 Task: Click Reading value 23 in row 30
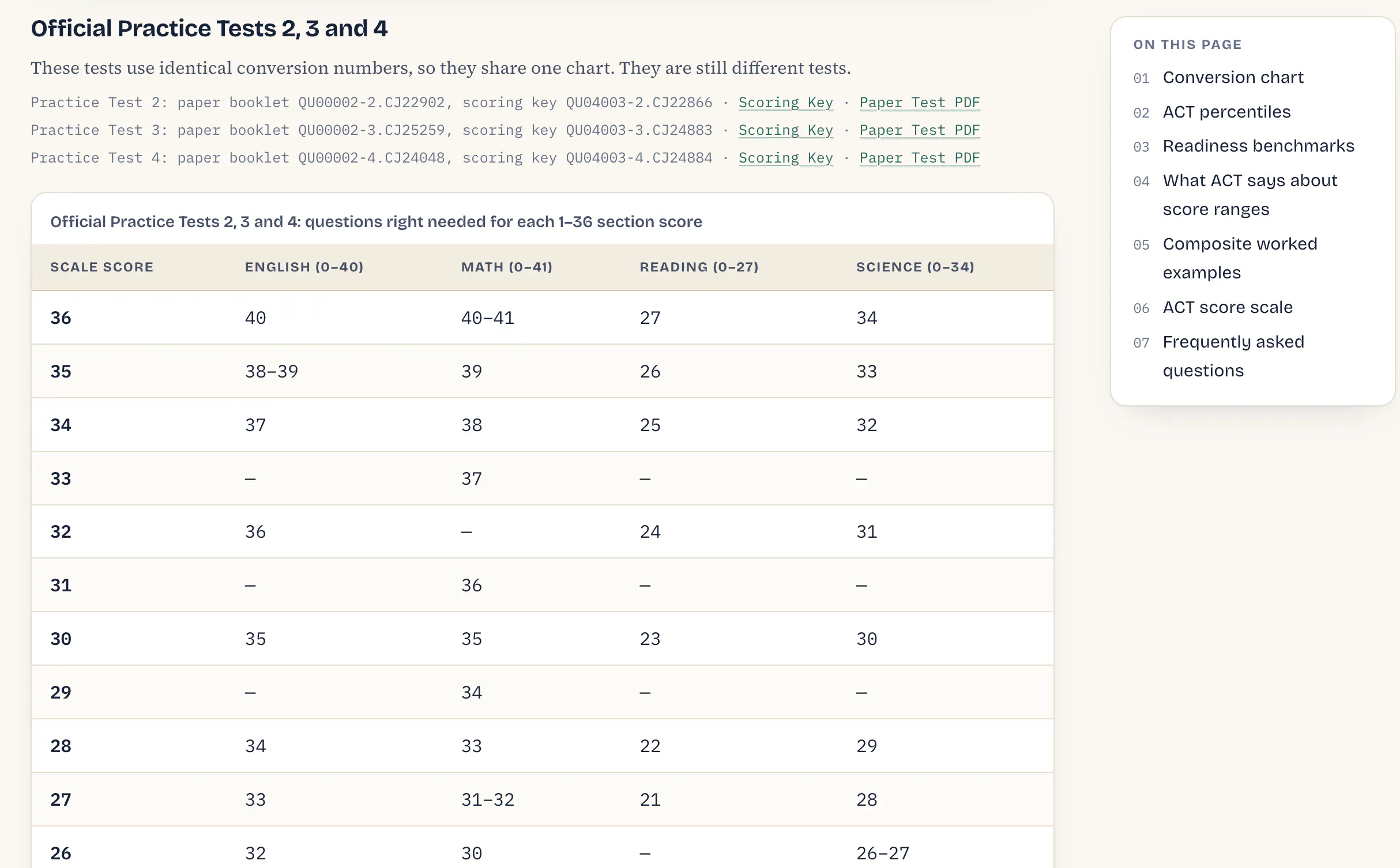[650, 639]
